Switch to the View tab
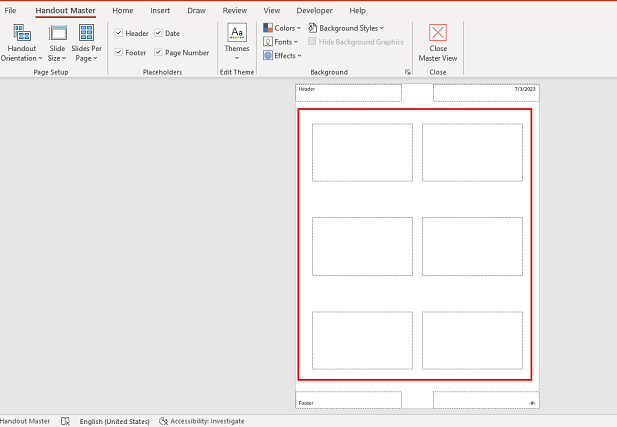This screenshot has height=427, width=617. click(272, 11)
